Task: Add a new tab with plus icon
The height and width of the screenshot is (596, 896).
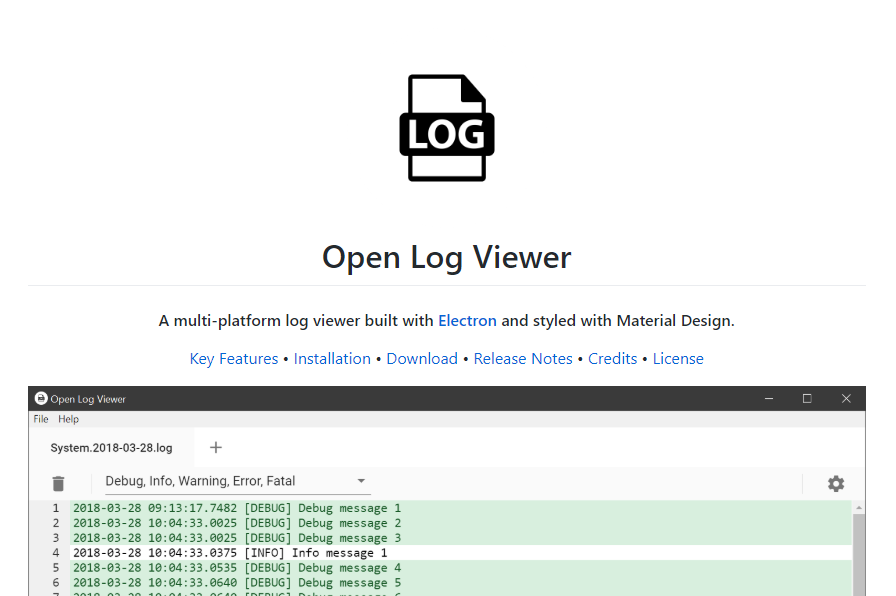Action: [215, 447]
